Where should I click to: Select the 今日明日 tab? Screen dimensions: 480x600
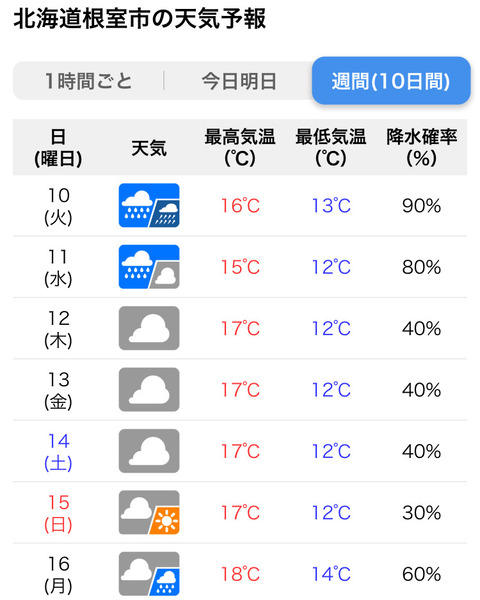[x=239, y=81]
